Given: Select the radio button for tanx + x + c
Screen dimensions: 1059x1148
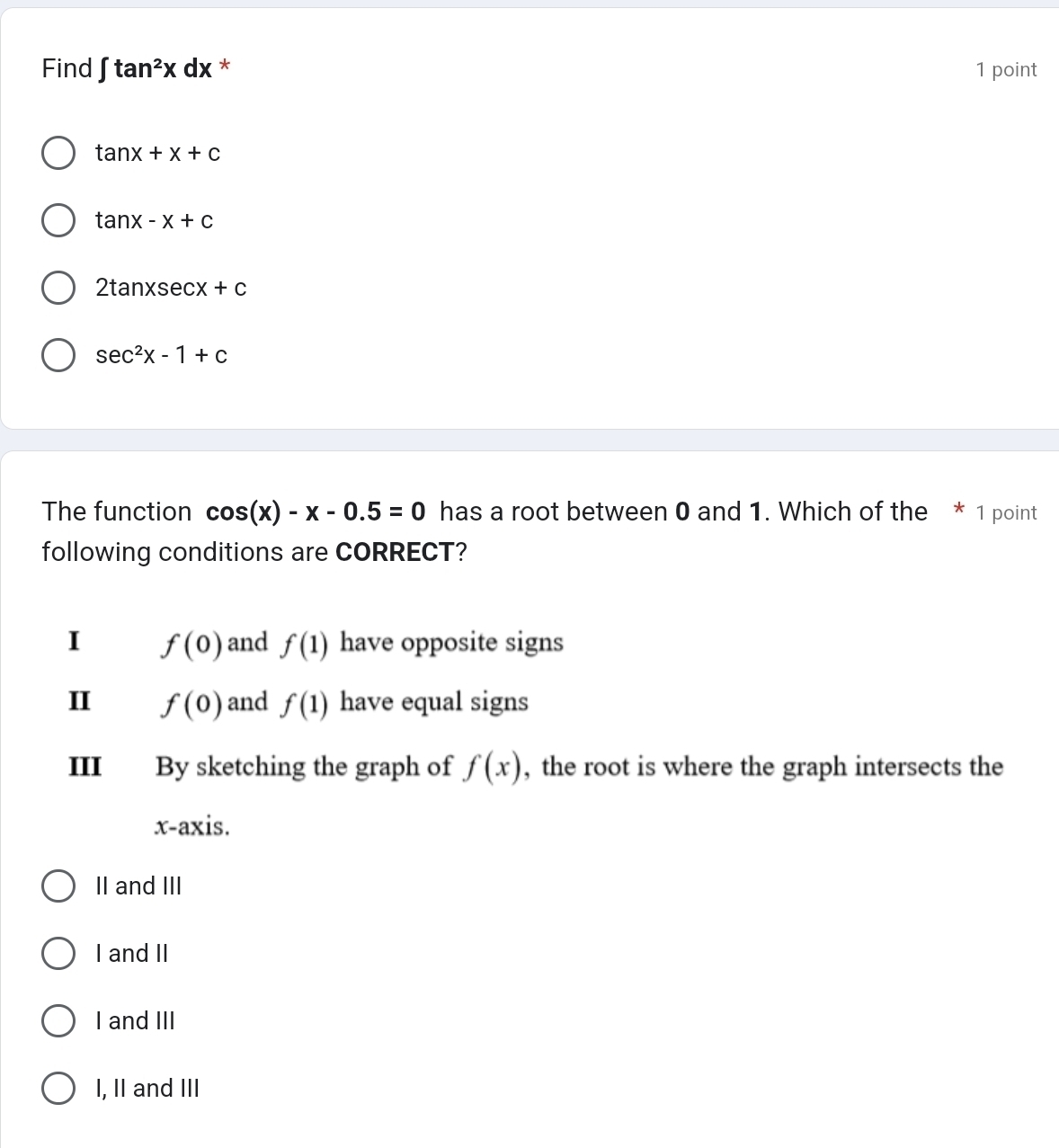Looking at the screenshot, I should 58,154.
